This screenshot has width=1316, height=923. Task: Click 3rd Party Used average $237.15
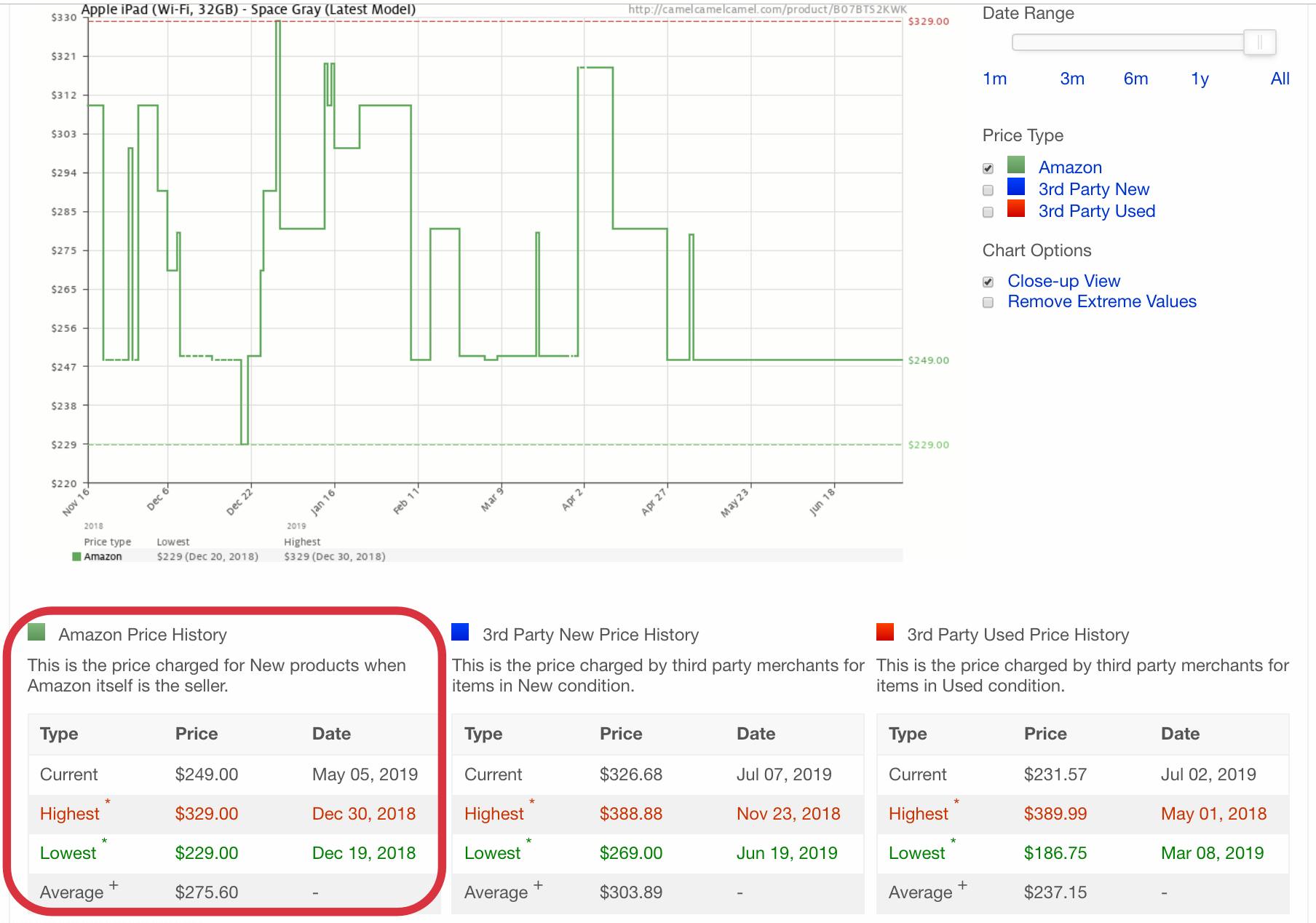[1055, 892]
